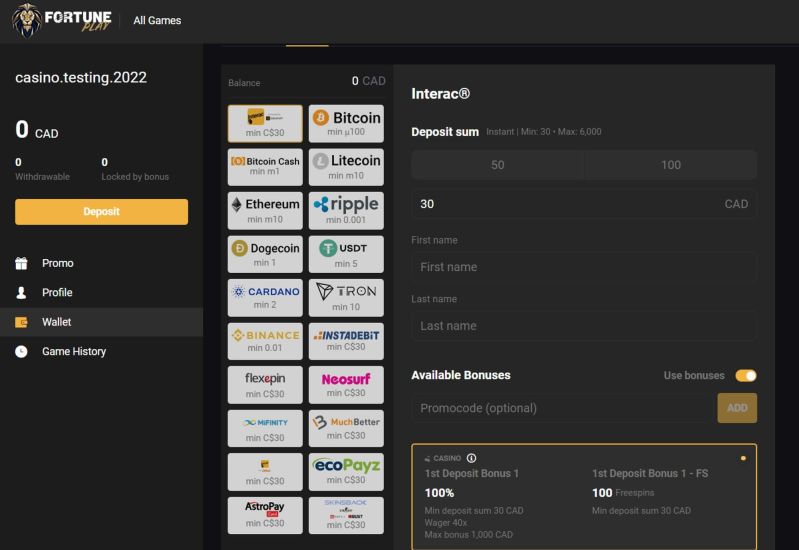
Task: Pick the Binance payment tile
Action: coord(265,342)
